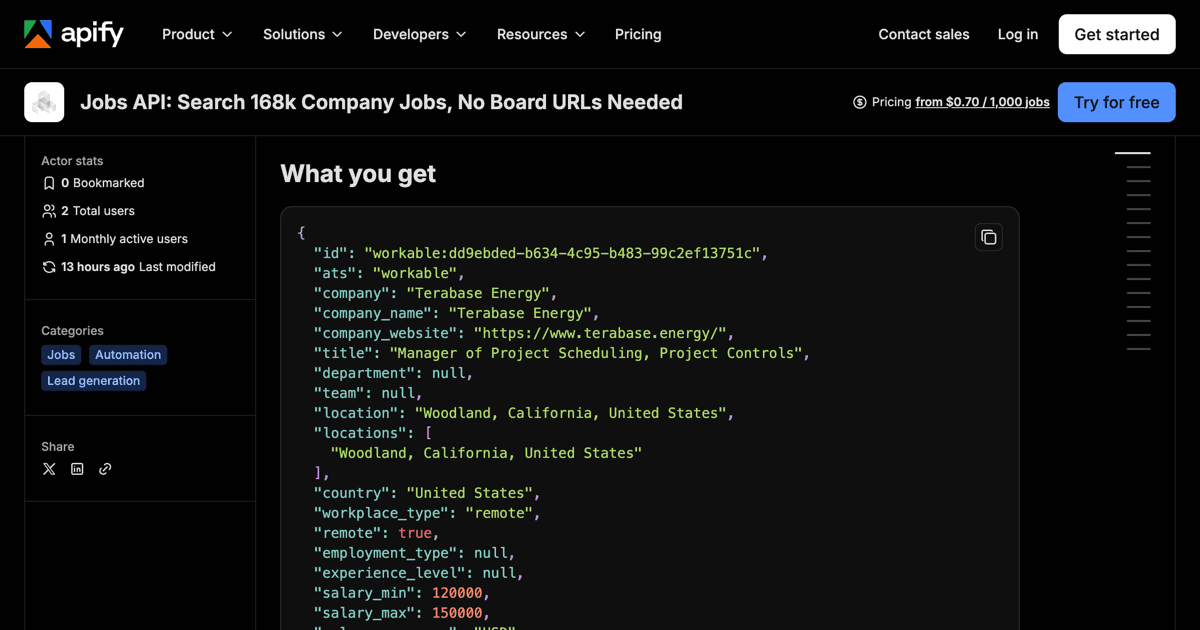Viewport: 1200px width, 630px height.
Task: Click the Get started button
Action: pos(1117,34)
